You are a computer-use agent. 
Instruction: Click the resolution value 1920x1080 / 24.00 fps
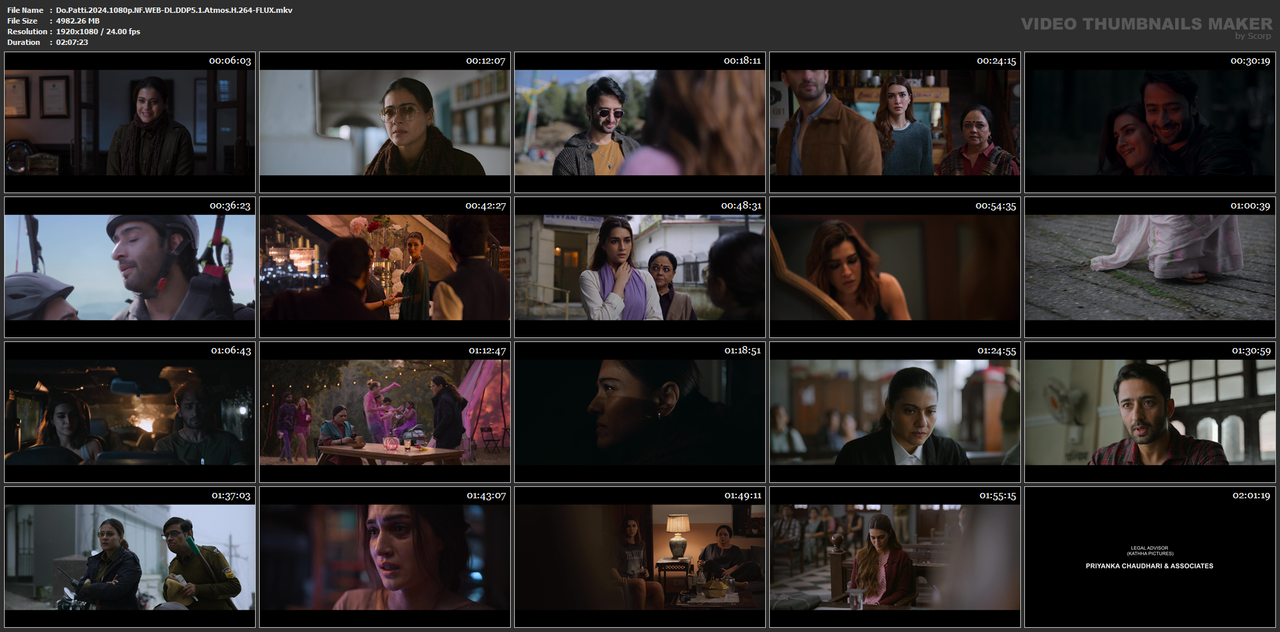[x=98, y=31]
